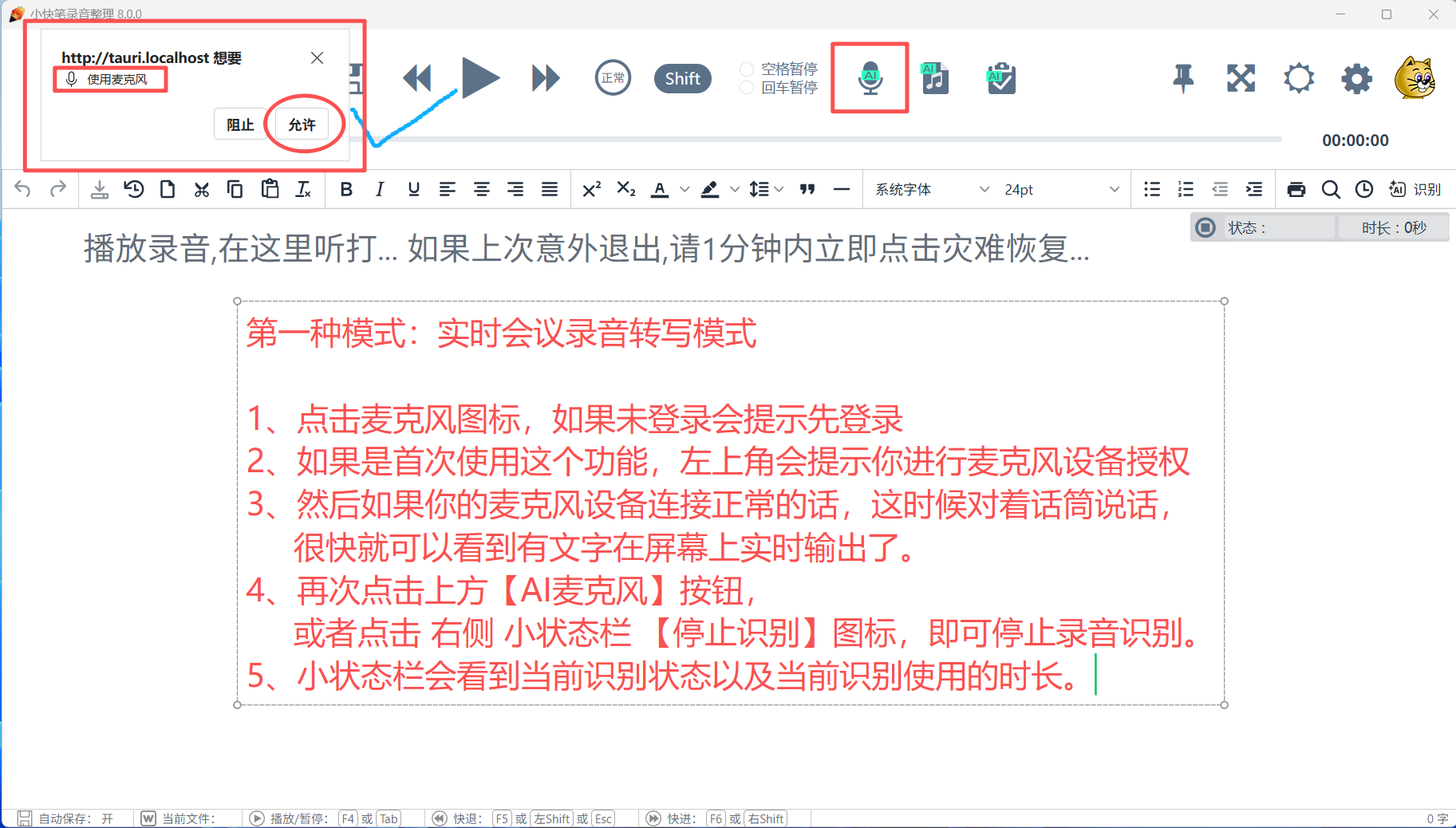Open the document history clock
The width and height of the screenshot is (1456, 828).
pyautogui.click(x=1363, y=189)
